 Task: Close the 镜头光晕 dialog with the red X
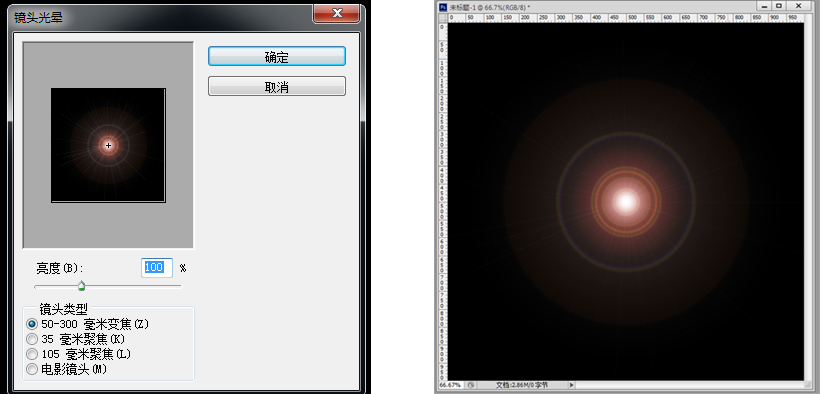[x=337, y=13]
